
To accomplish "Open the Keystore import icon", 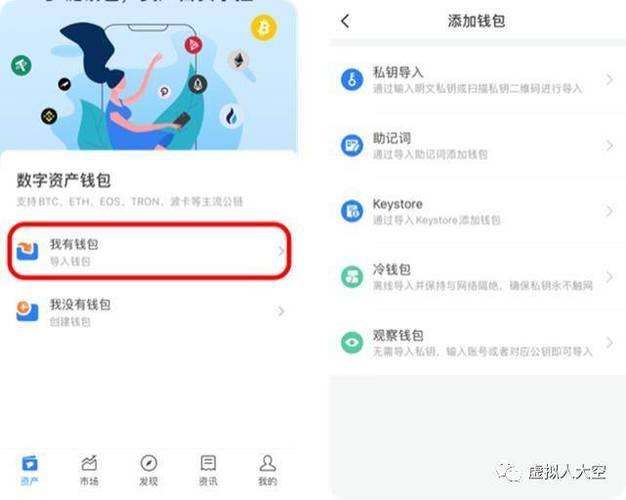I will pos(352,211).
